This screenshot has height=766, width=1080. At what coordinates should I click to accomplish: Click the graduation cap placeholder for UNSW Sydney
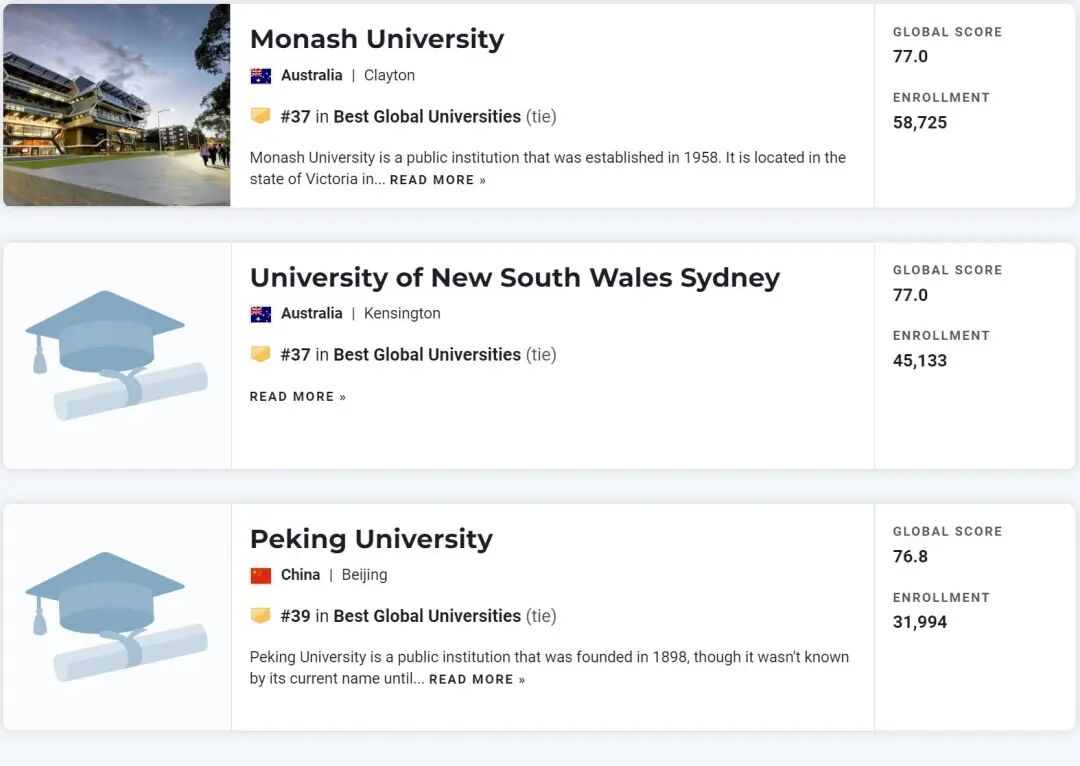point(116,355)
